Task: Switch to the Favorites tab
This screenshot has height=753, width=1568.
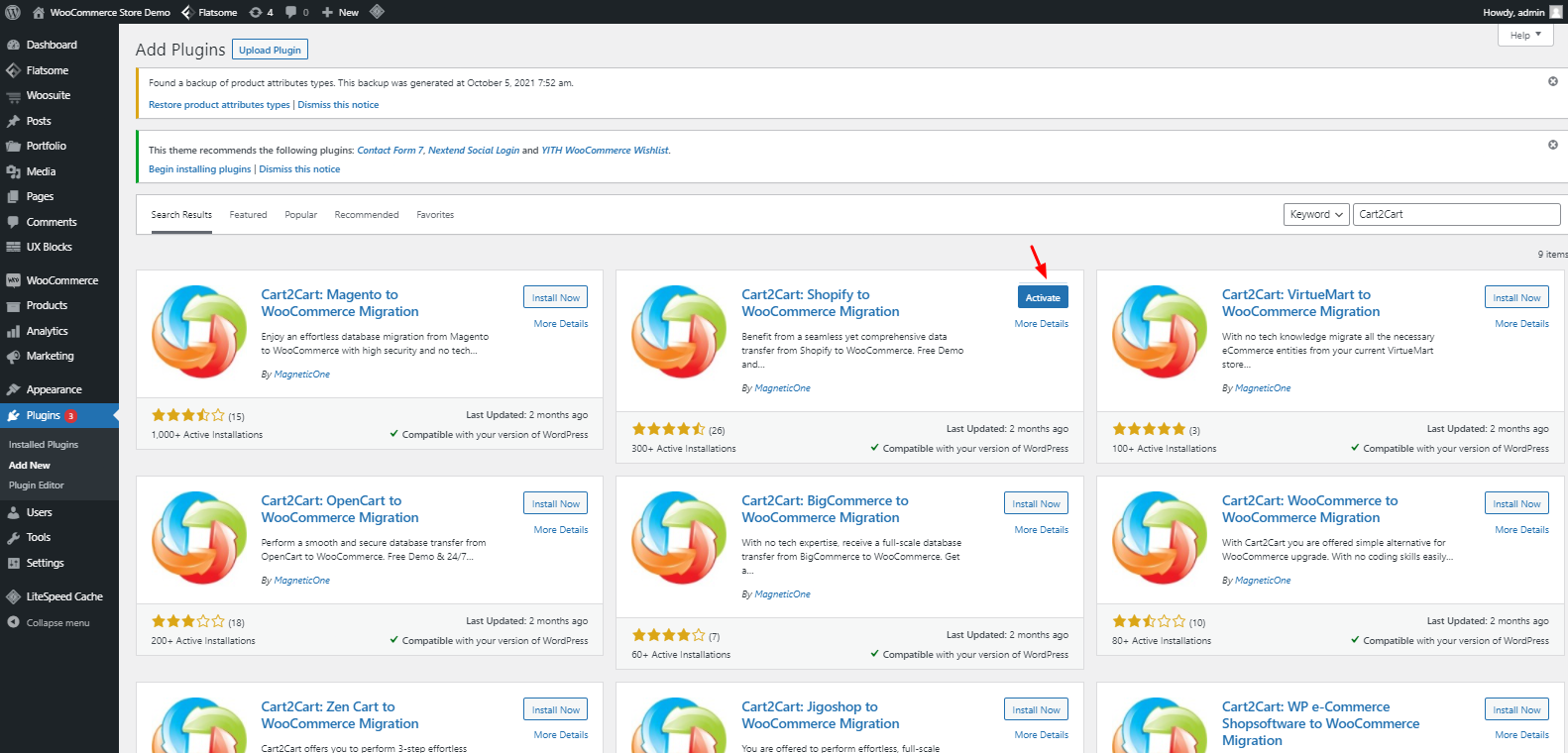Action: (x=435, y=215)
